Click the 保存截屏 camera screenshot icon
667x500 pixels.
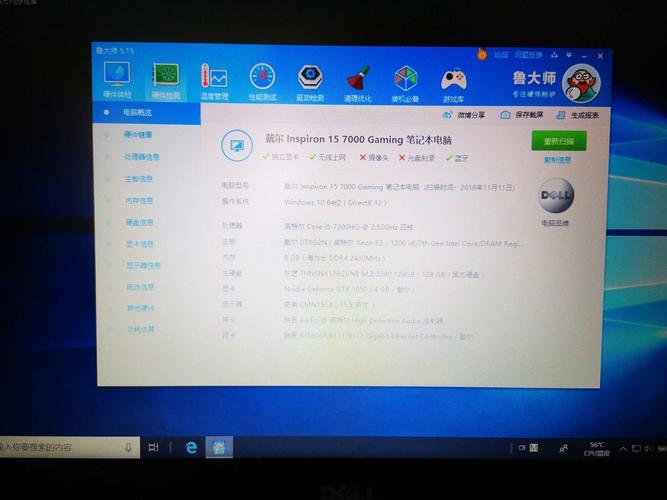pyautogui.click(x=505, y=115)
